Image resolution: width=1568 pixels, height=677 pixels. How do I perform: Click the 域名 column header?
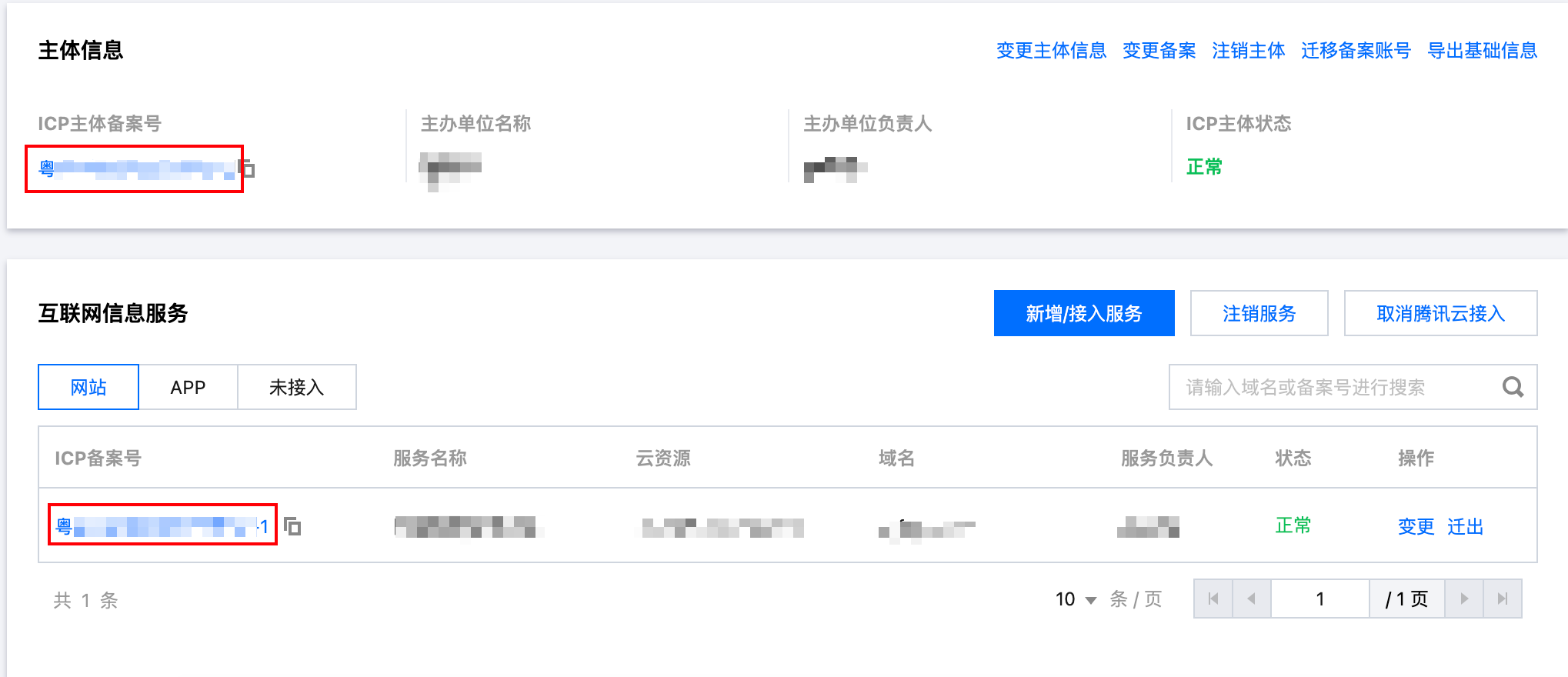click(x=896, y=459)
